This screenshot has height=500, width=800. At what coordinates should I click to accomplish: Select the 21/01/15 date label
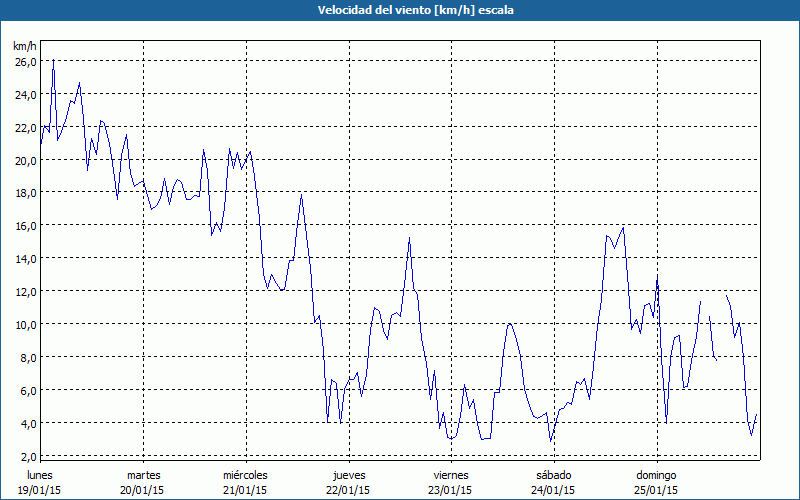click(x=245, y=490)
